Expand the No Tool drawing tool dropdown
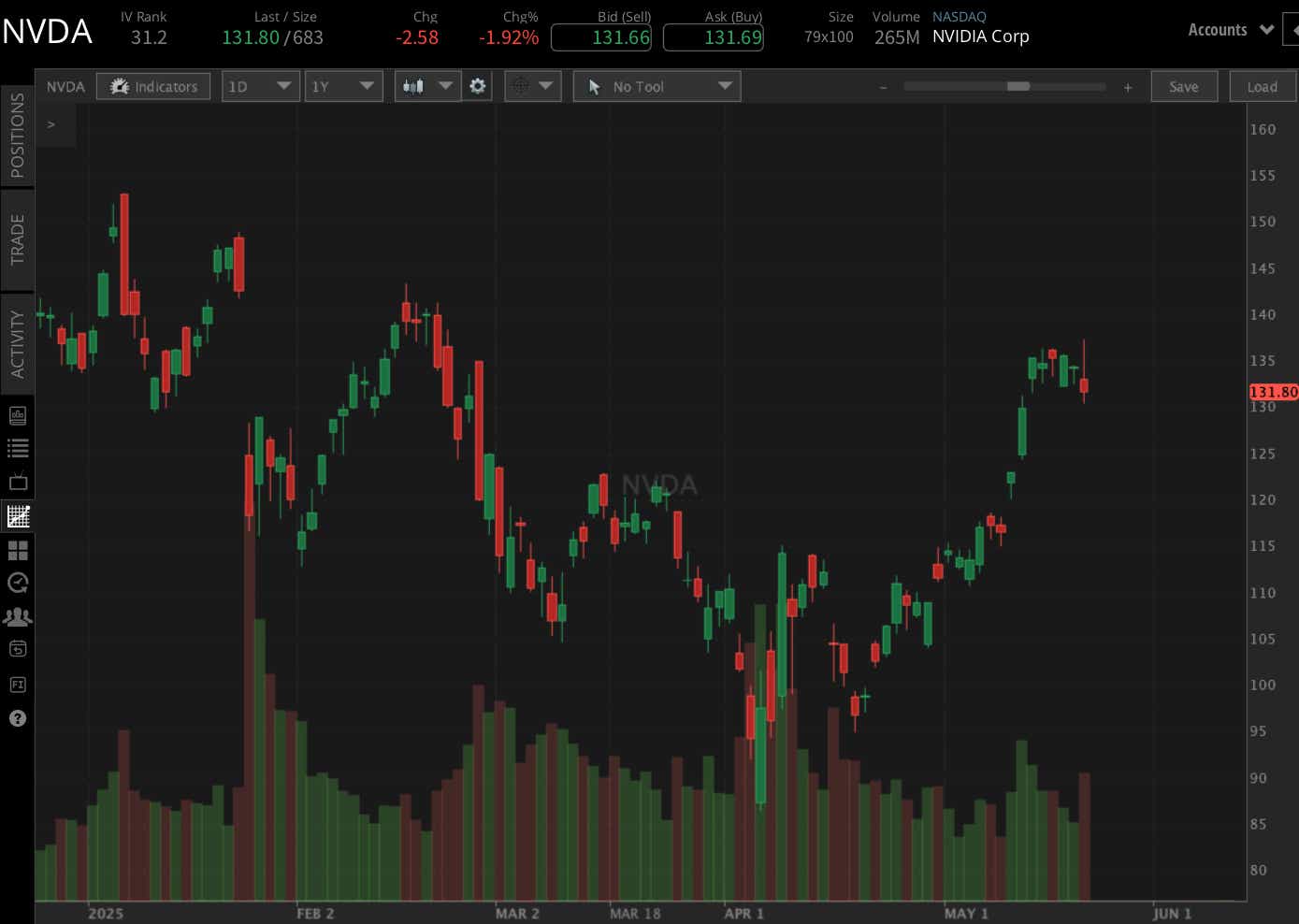The height and width of the screenshot is (924, 1299). pyautogui.click(x=656, y=86)
